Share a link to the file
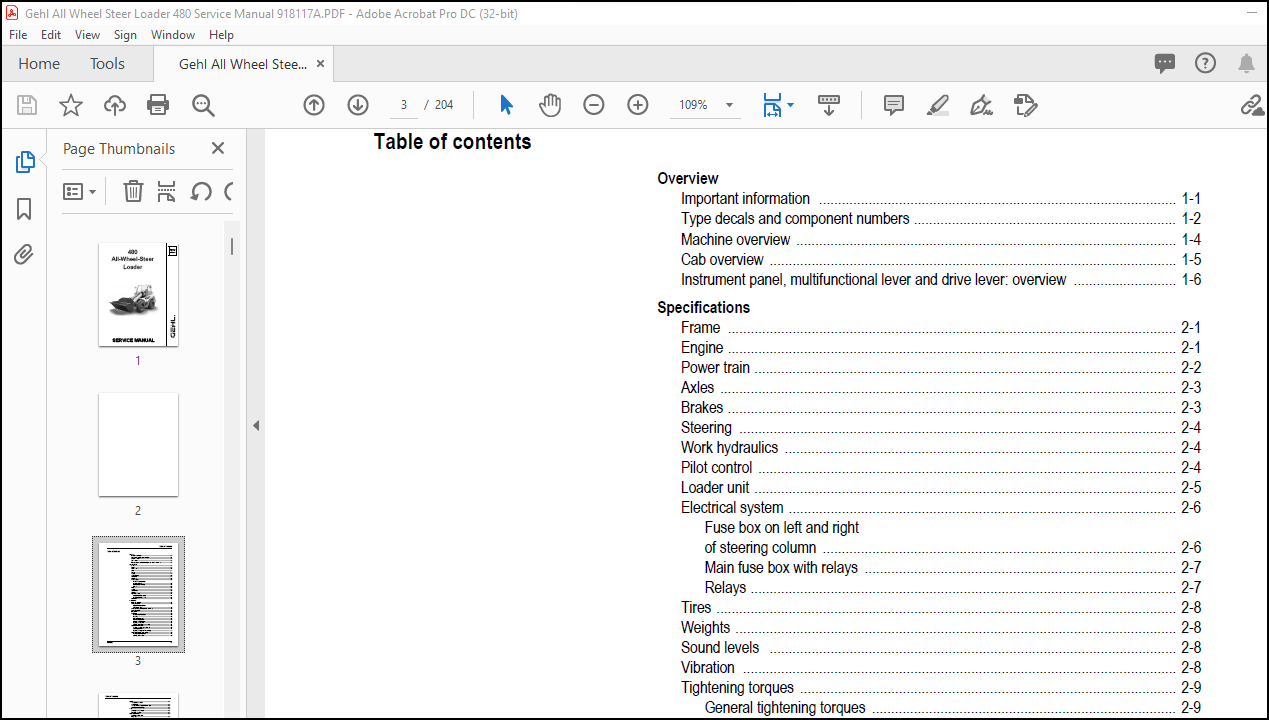The width and height of the screenshot is (1269, 720). pyautogui.click(x=1251, y=105)
